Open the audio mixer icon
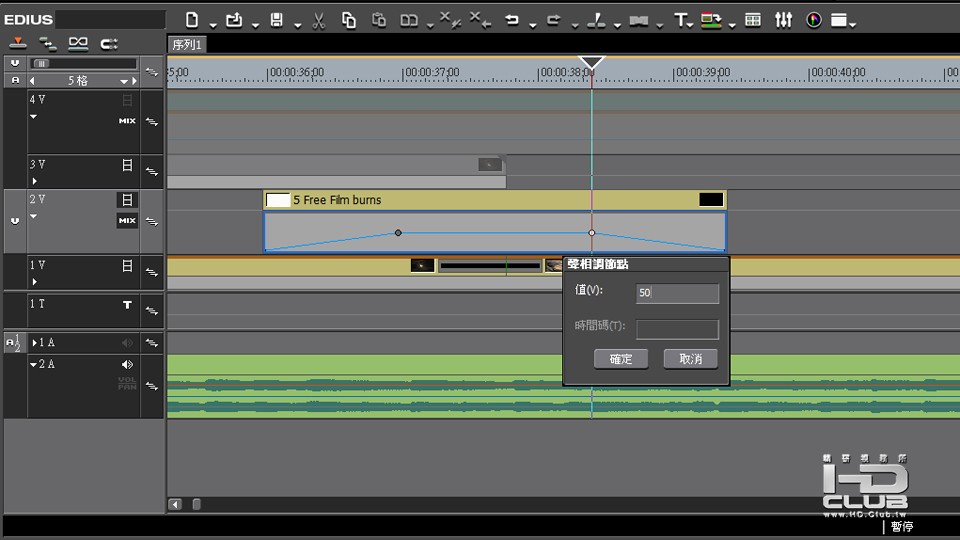Image resolution: width=960 pixels, height=540 pixels. (784, 20)
